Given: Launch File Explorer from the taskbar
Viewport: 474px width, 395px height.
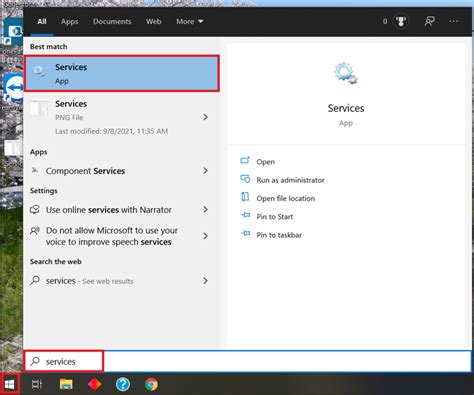Looking at the screenshot, I should click(66, 384).
